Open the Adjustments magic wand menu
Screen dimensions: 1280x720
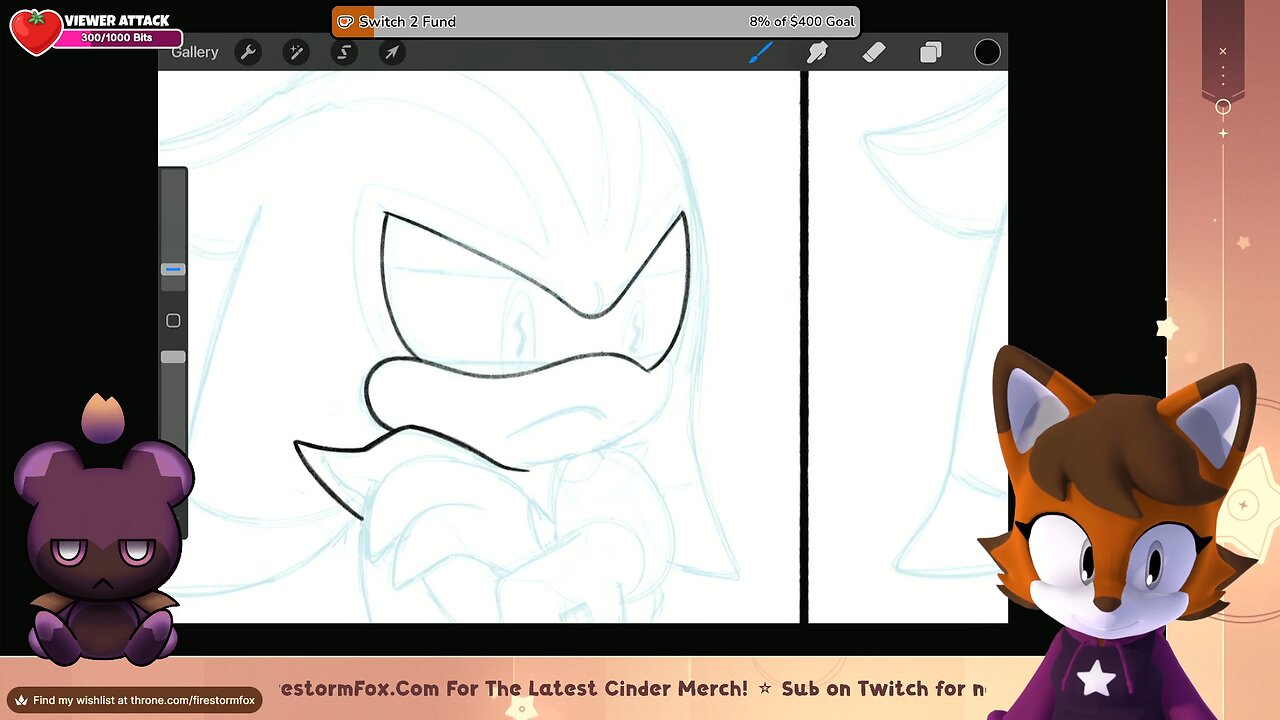[x=296, y=52]
